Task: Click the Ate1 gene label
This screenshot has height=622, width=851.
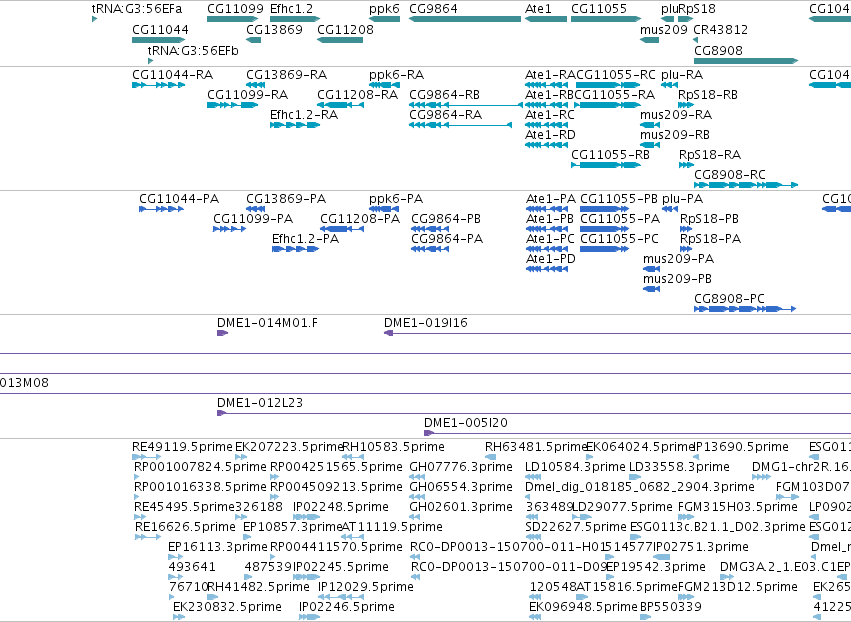Action: (x=538, y=9)
